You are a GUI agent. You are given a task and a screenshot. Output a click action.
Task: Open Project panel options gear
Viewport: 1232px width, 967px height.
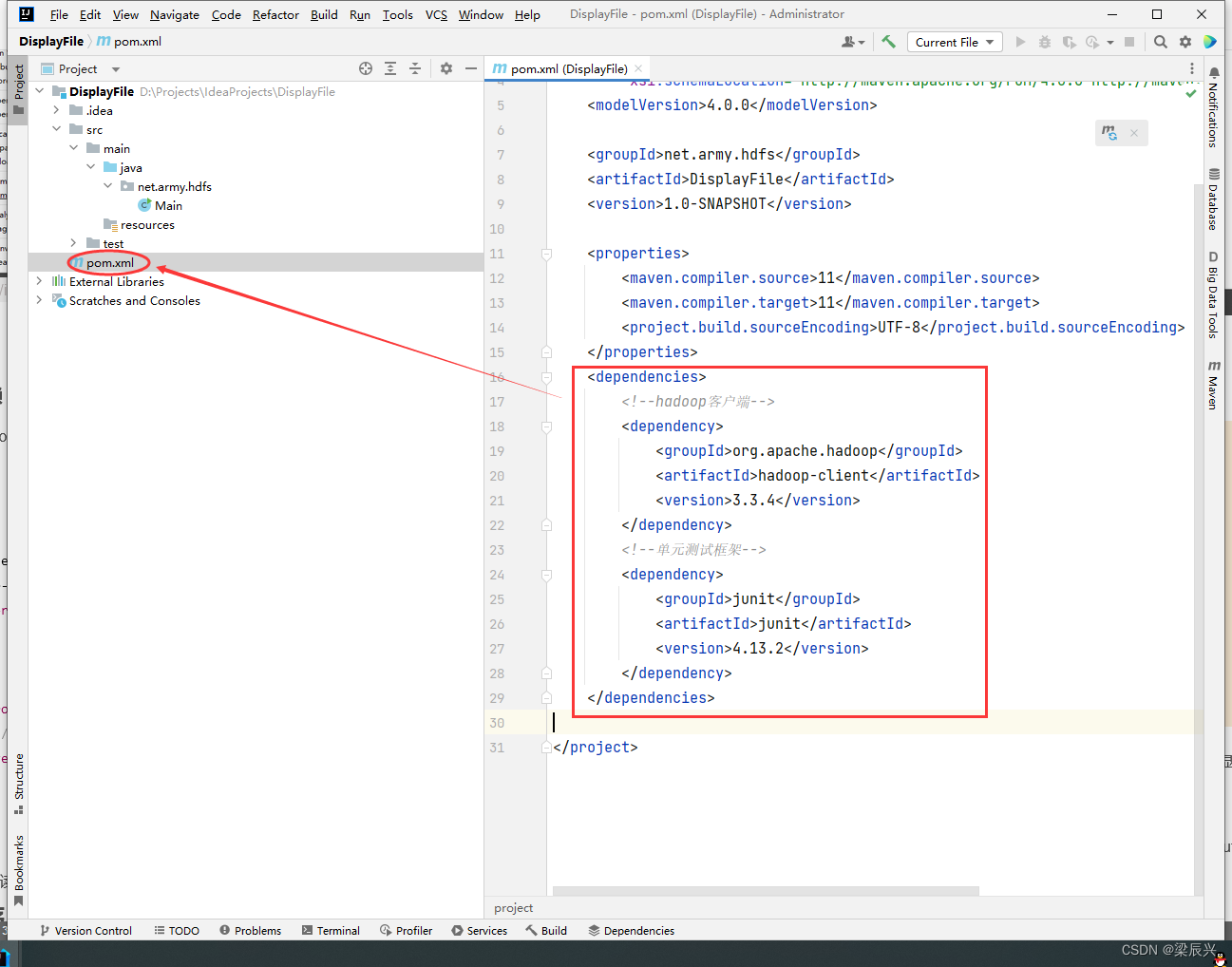point(446,68)
